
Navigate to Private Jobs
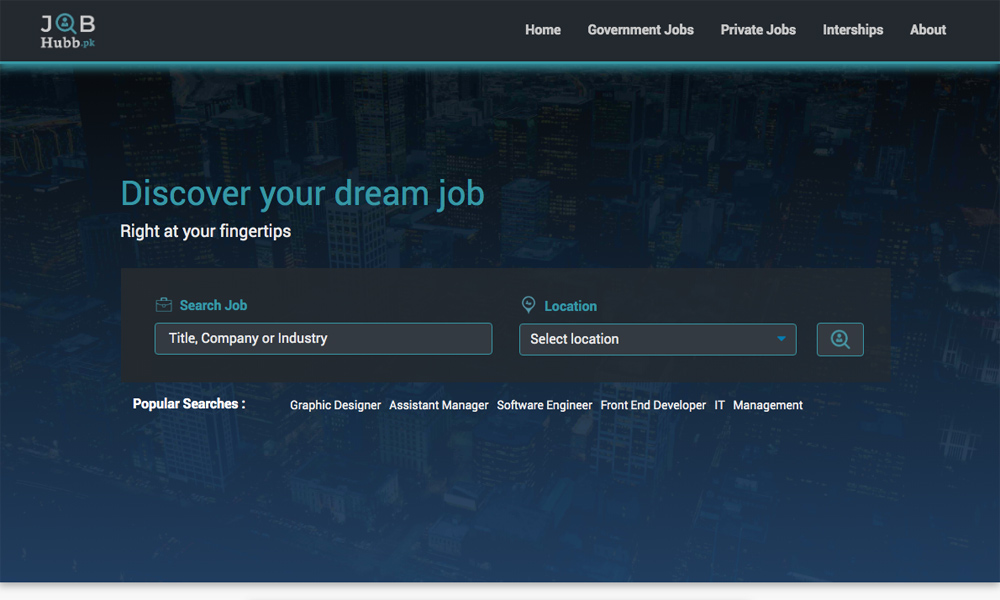758,30
